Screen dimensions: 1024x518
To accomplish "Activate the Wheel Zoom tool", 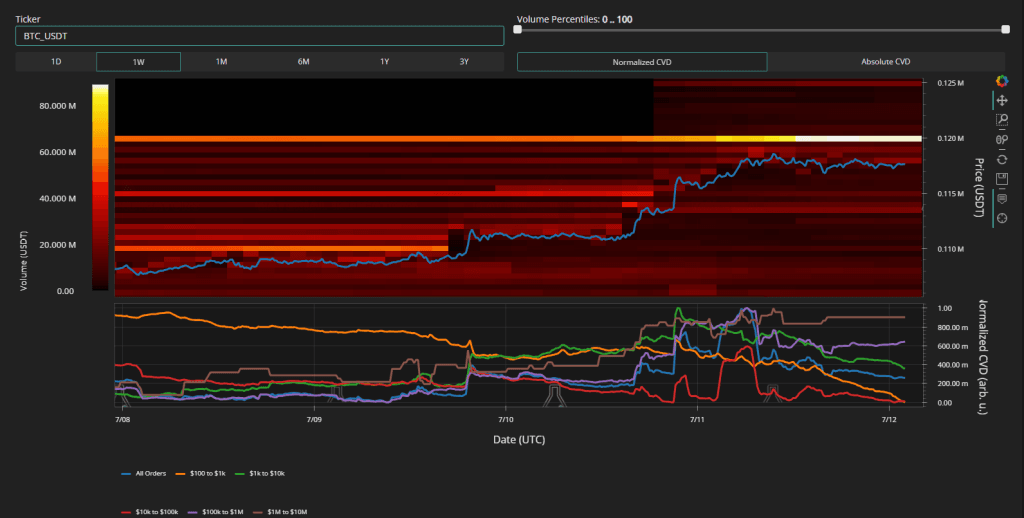I will coord(1002,139).
